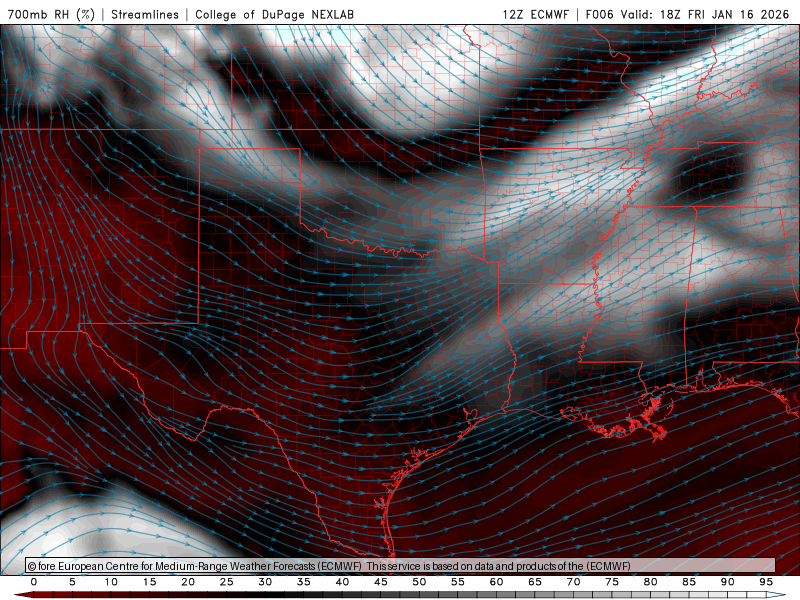Image resolution: width=800 pixels, height=600 pixels.
Task: Click the '15' colorbar scale label
Action: [x=149, y=582]
